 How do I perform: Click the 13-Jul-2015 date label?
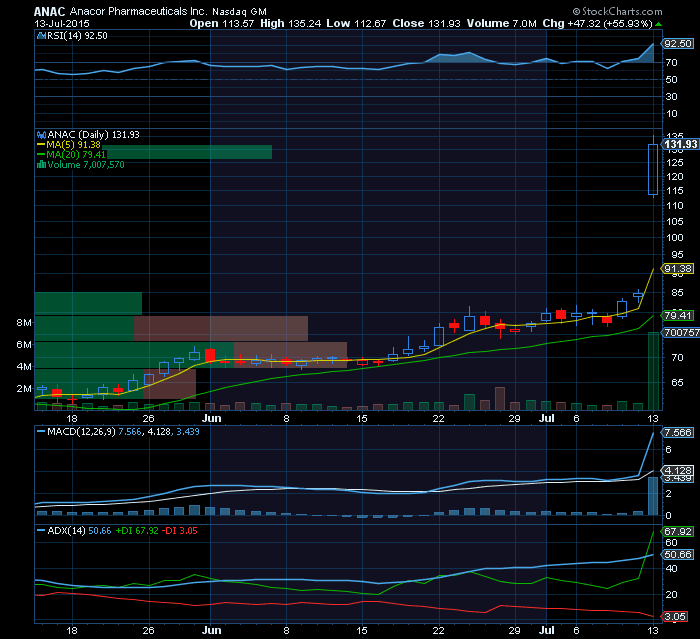(x=62, y=24)
